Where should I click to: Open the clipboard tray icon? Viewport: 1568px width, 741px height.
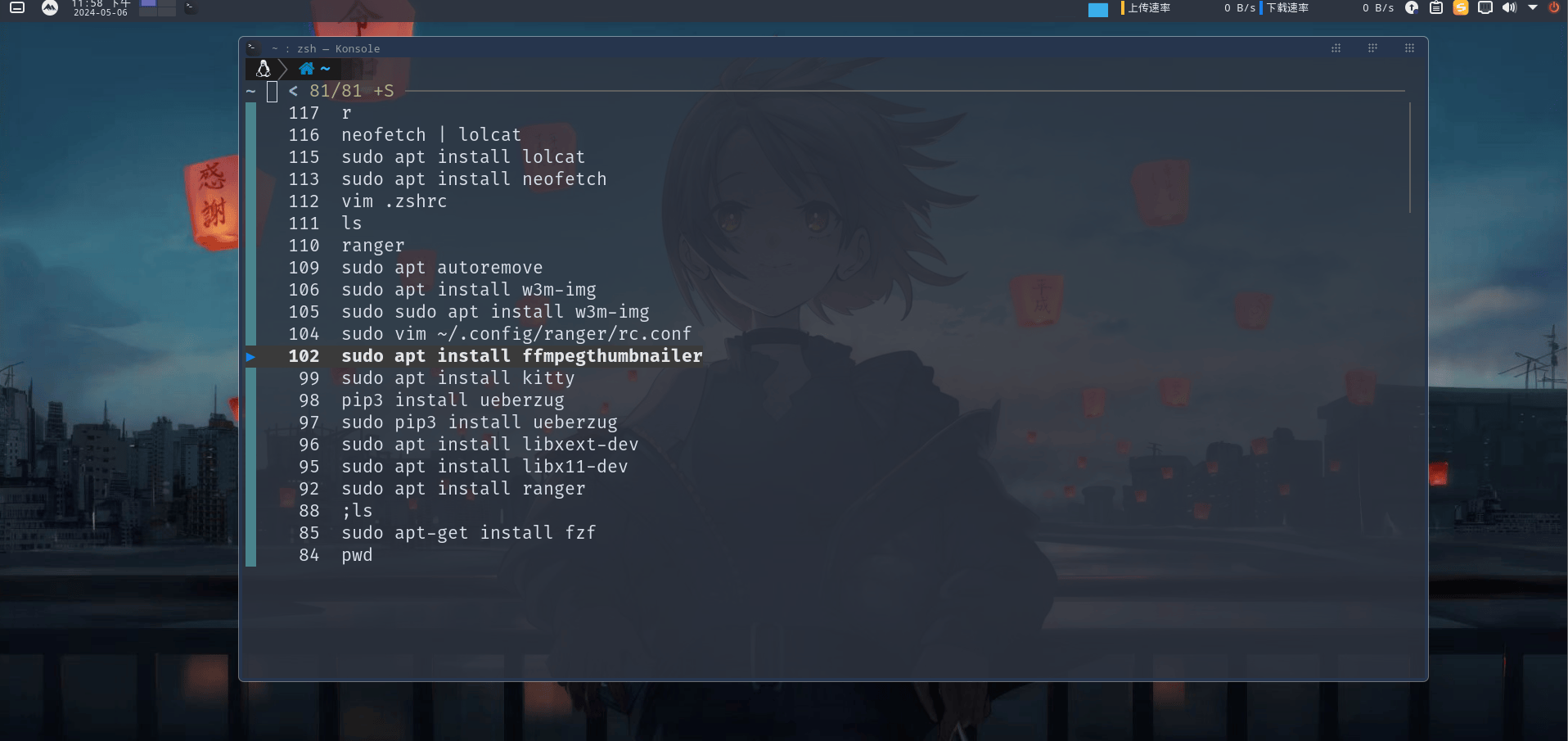pos(1436,8)
